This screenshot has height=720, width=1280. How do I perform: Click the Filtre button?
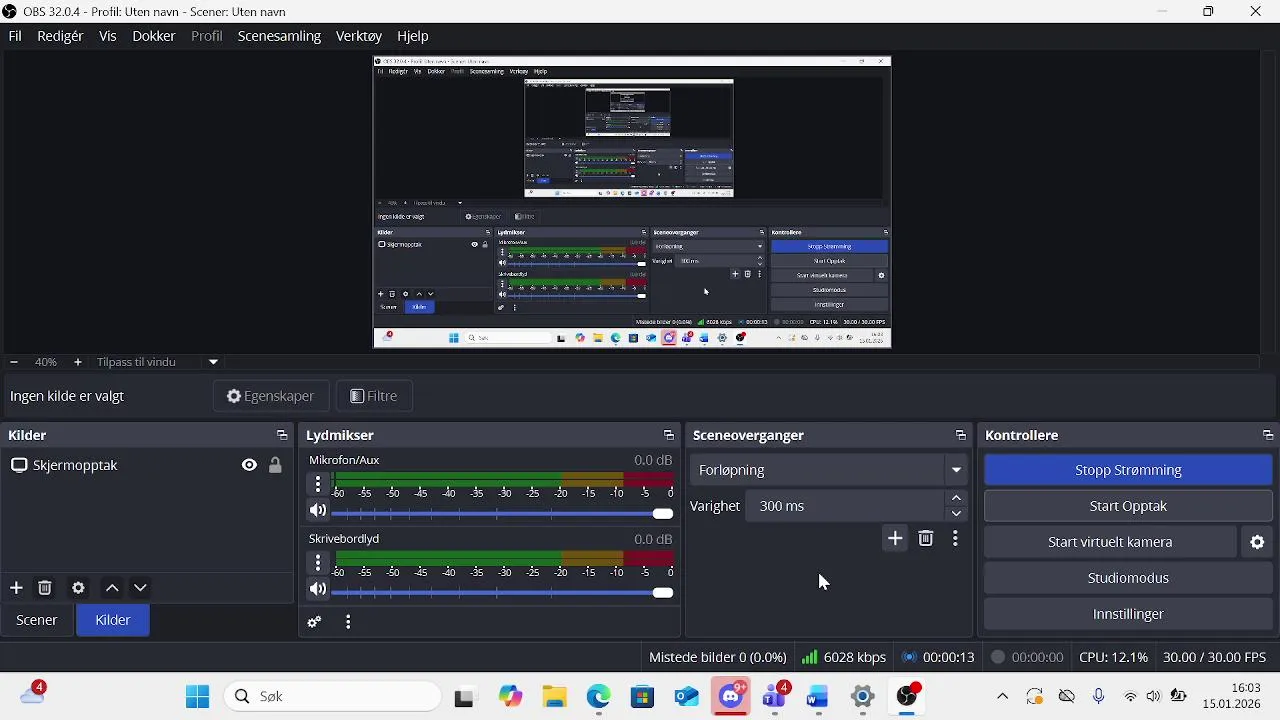[x=374, y=396]
